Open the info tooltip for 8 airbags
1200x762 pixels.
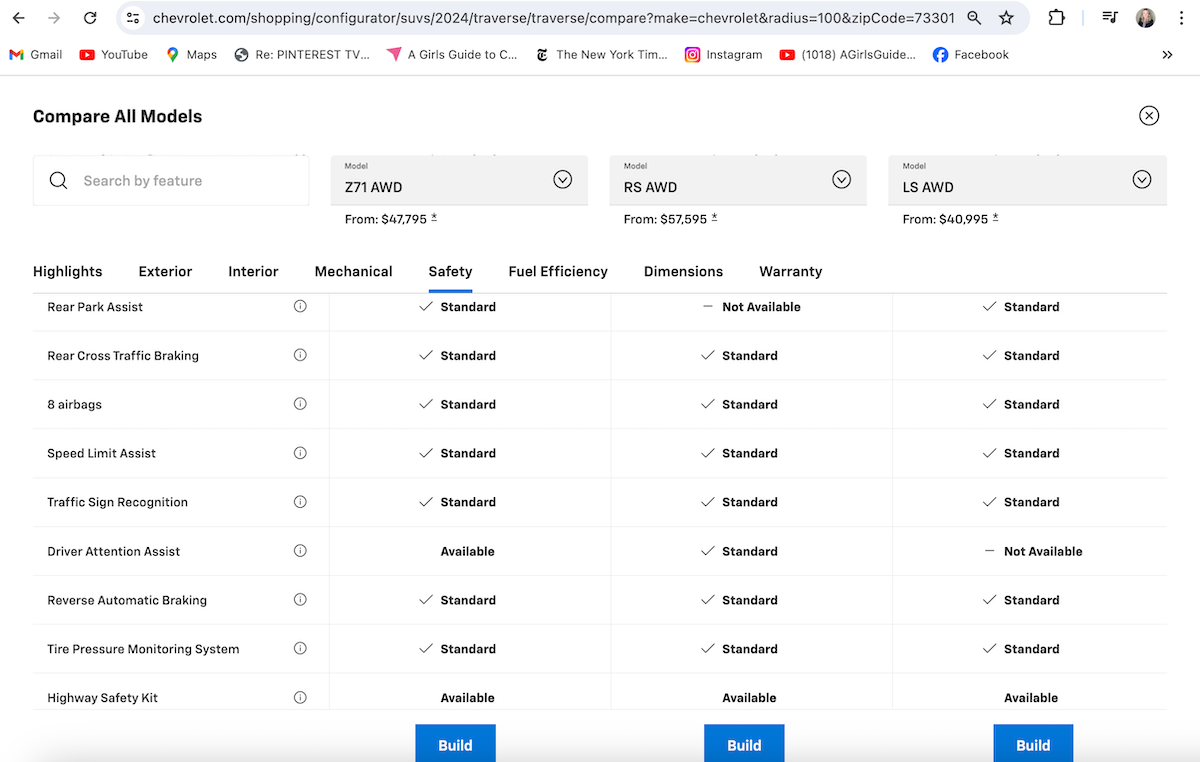pos(300,404)
